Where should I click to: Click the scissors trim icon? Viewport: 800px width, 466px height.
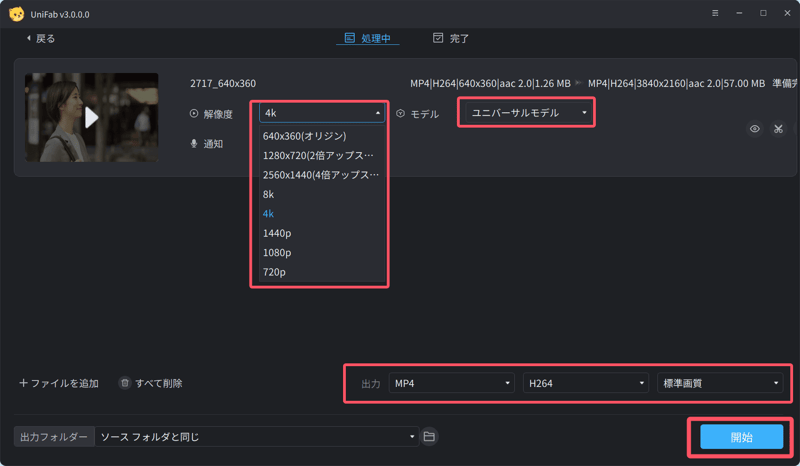point(777,129)
